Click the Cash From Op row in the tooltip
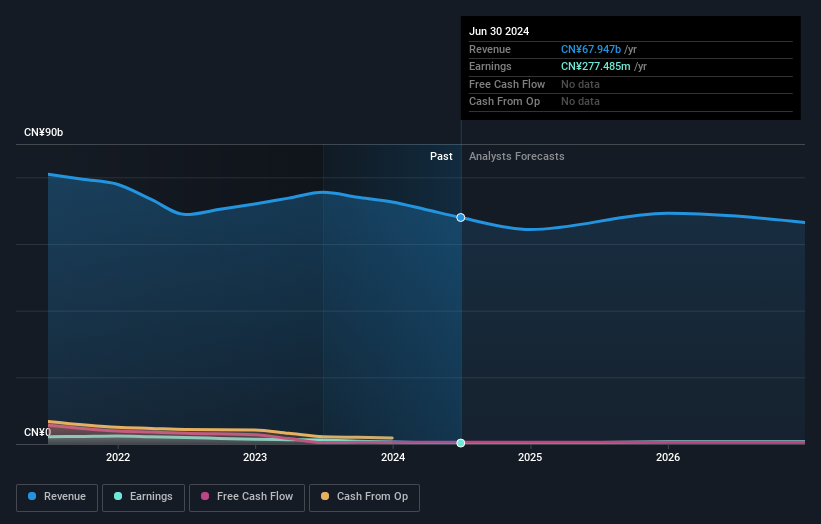The height and width of the screenshot is (524, 821). [x=630, y=102]
